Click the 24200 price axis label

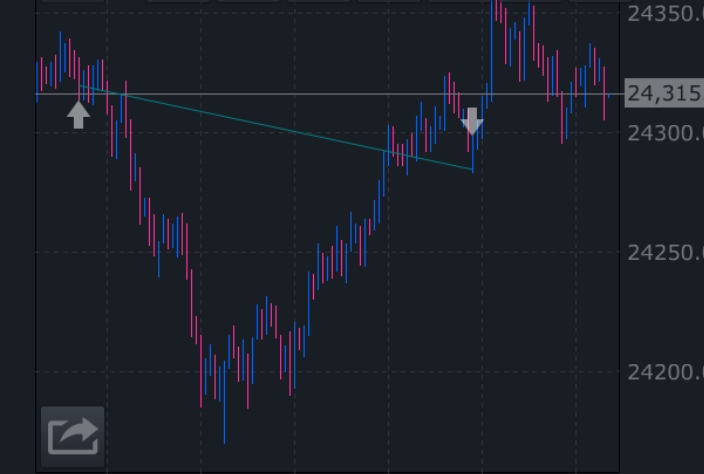[665, 372]
